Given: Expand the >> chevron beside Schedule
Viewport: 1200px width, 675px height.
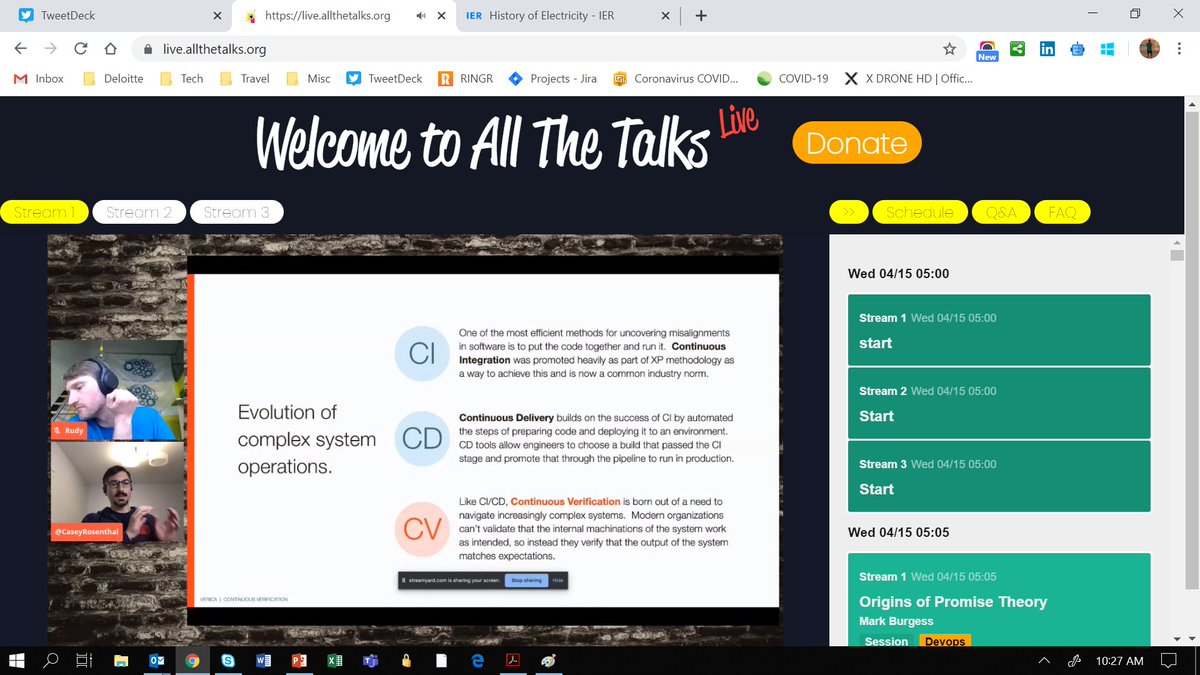Looking at the screenshot, I should pyautogui.click(x=848, y=211).
